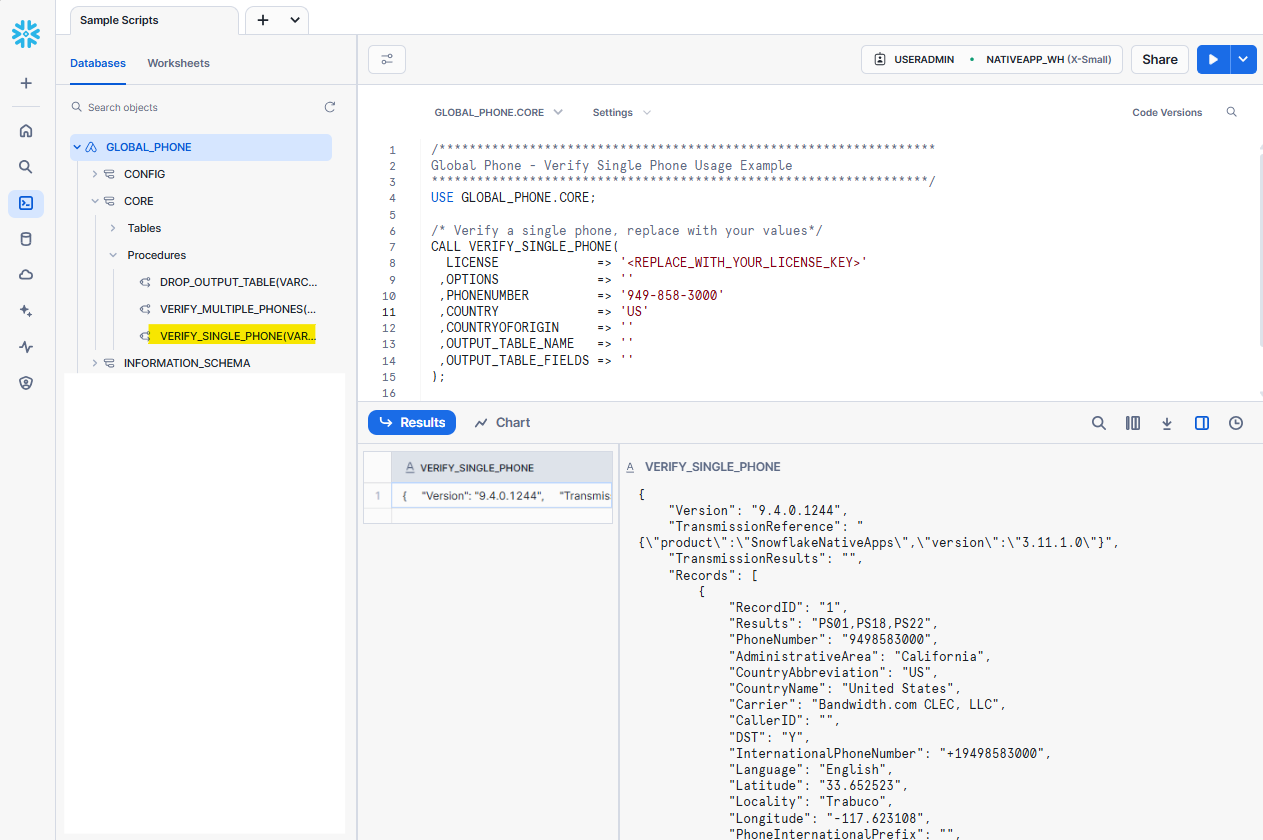Open the USERADMIN role and warehouse selector
The image size is (1263, 840).
pos(992,59)
